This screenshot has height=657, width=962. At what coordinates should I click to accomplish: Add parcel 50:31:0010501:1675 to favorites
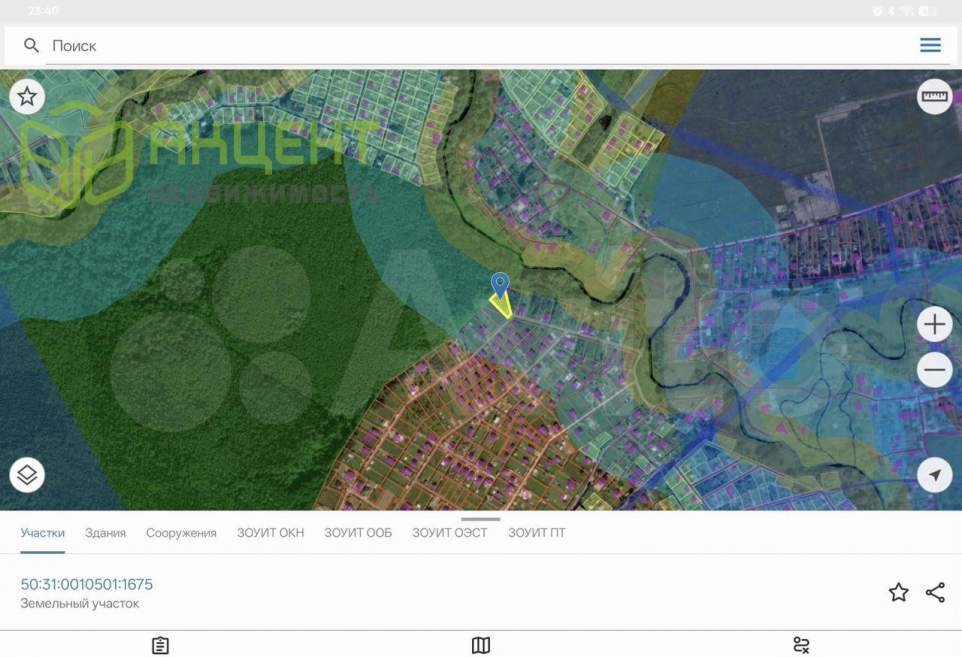(898, 593)
